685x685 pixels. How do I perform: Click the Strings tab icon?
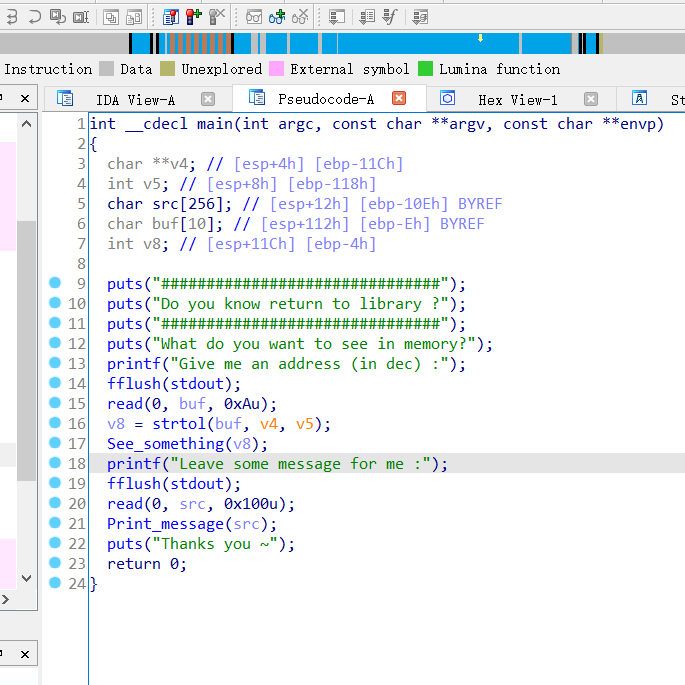click(639, 98)
